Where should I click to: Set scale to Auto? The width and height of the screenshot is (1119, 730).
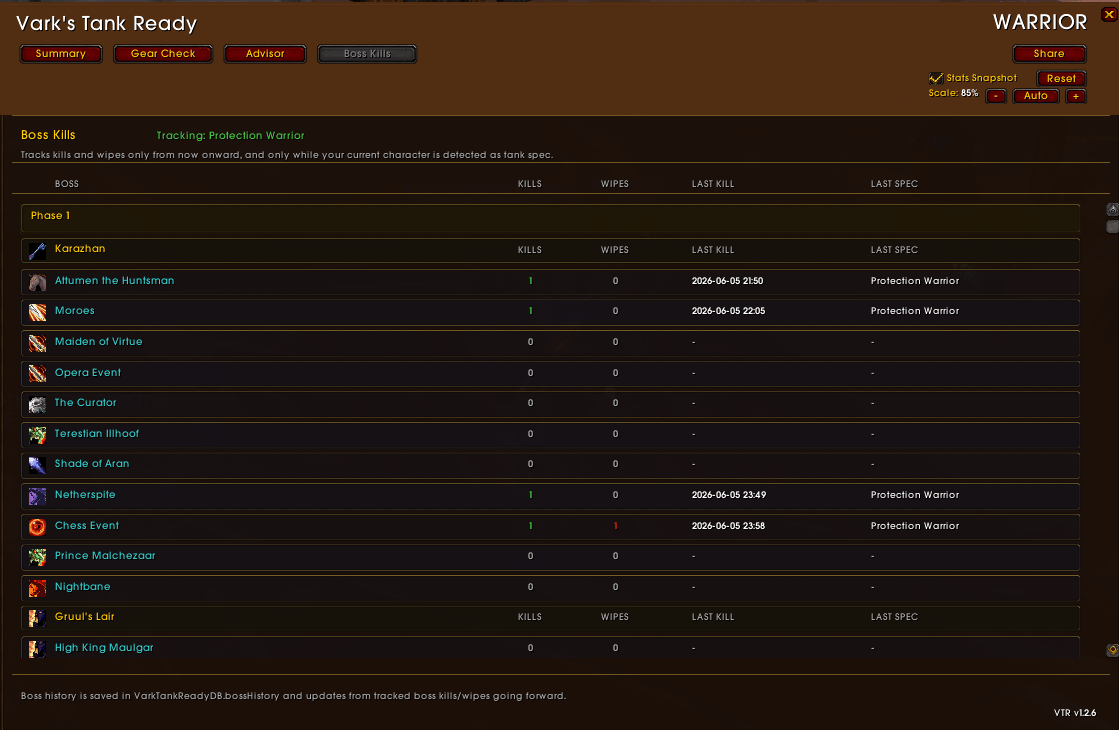point(1036,96)
